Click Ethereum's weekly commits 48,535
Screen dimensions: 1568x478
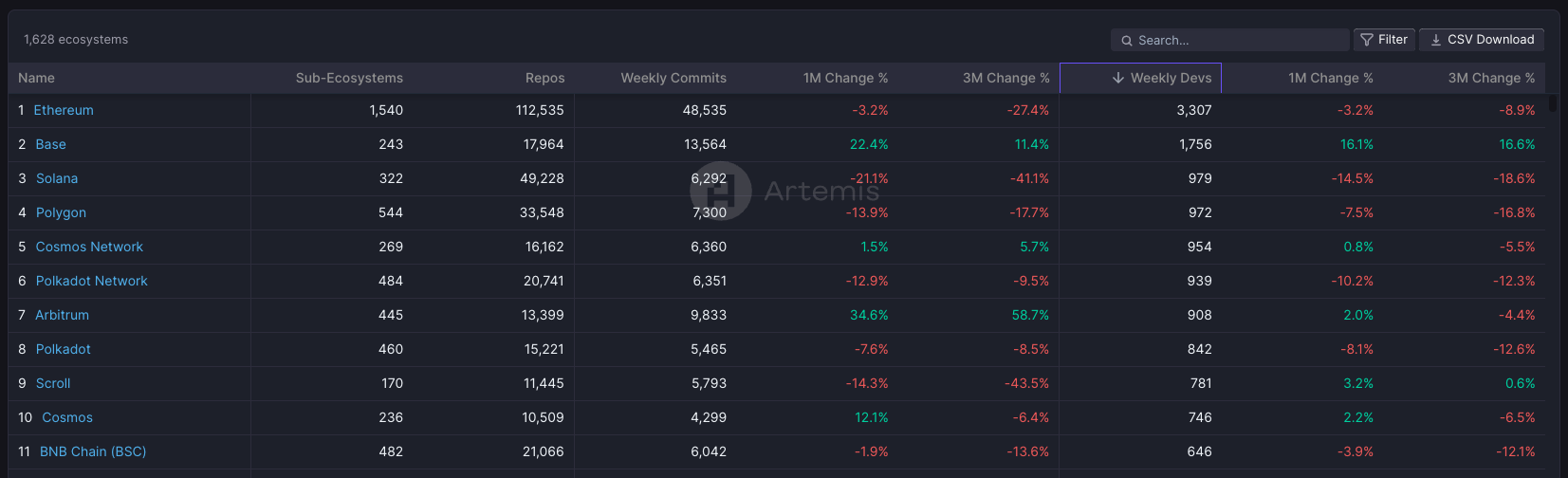pyautogui.click(x=705, y=110)
